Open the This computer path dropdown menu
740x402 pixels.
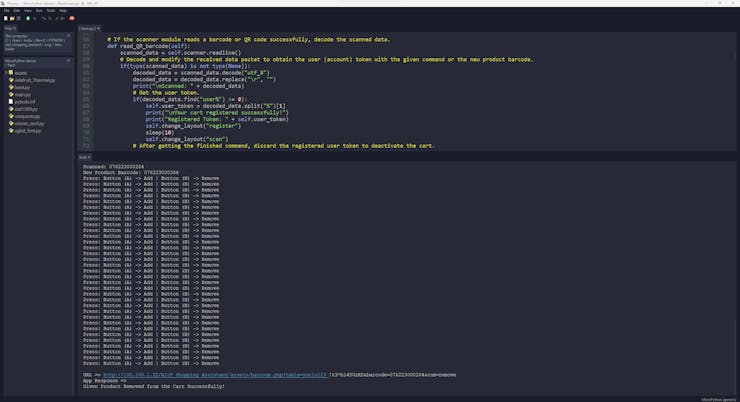(68, 35)
